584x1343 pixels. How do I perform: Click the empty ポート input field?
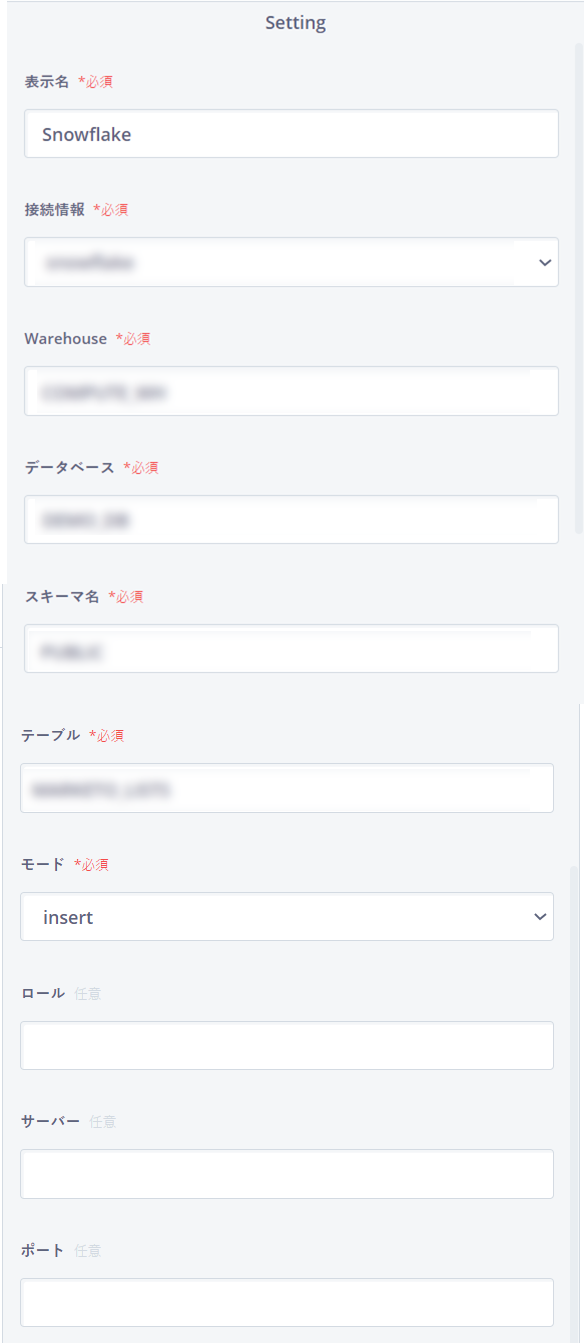[287, 1303]
